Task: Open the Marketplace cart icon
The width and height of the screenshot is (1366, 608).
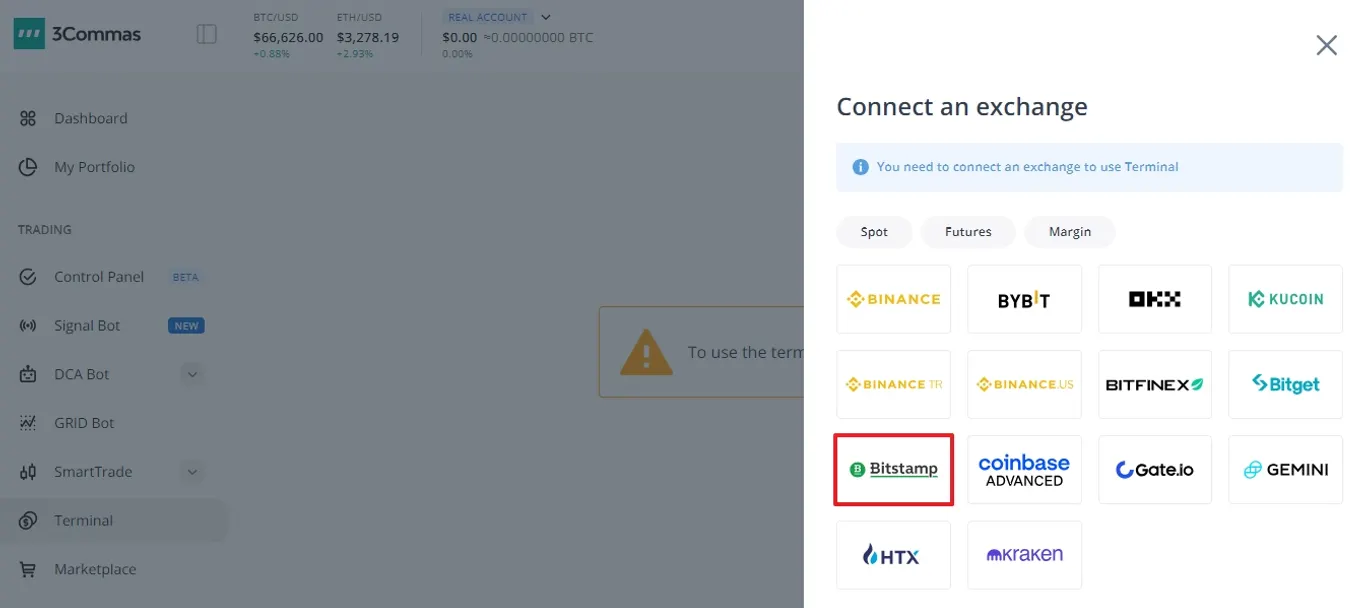Action: click(x=28, y=569)
